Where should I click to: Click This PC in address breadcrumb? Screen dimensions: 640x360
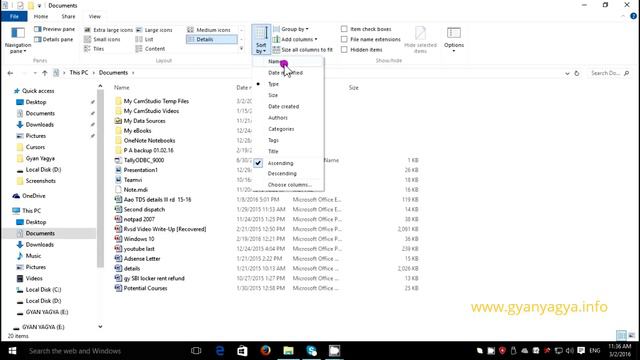coord(79,73)
